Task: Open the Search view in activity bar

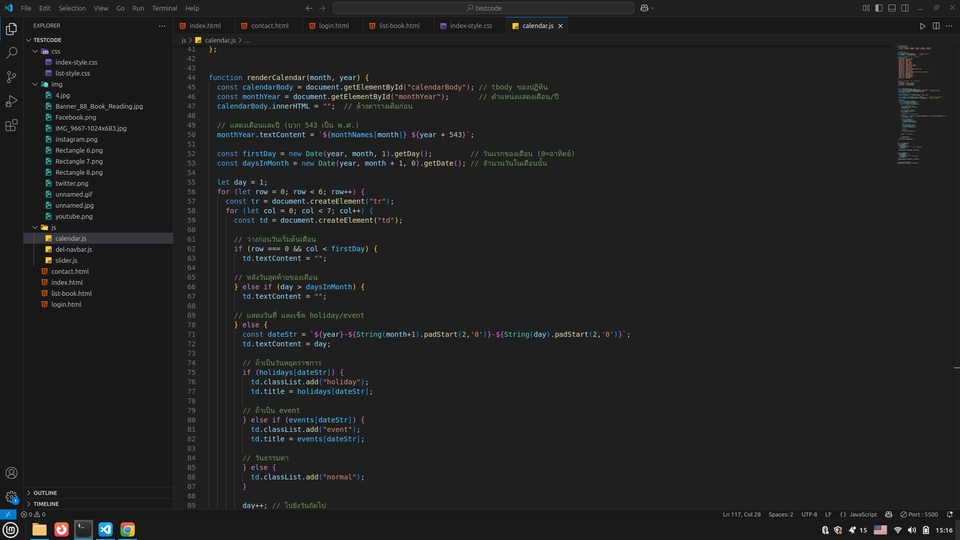Action: tap(11, 53)
